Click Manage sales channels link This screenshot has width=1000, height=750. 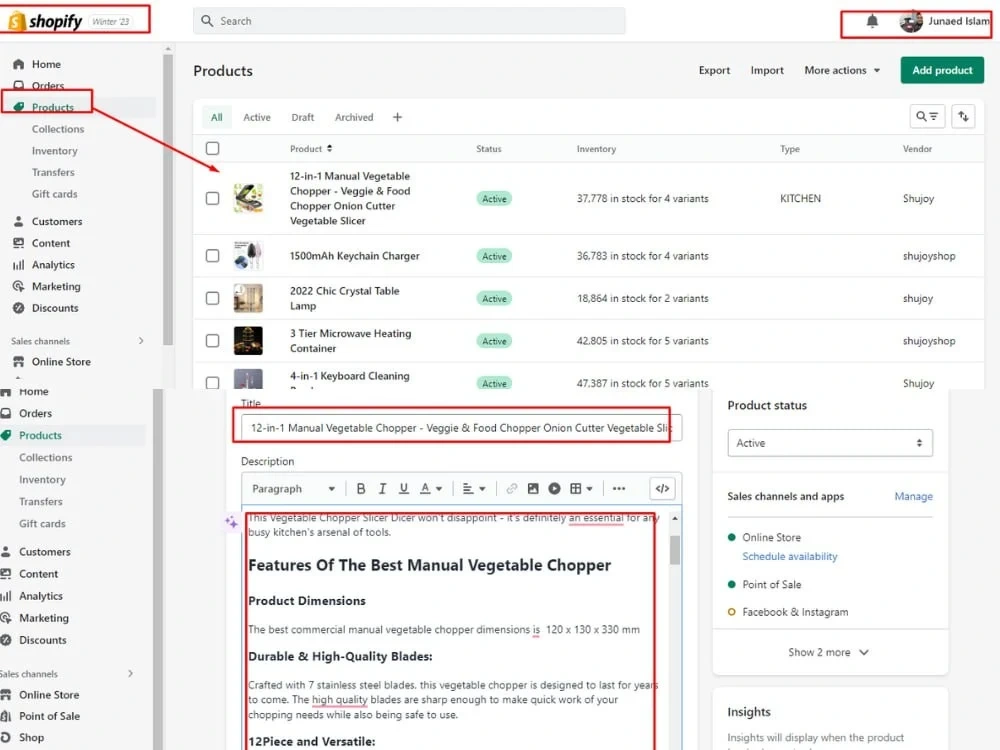coord(913,496)
